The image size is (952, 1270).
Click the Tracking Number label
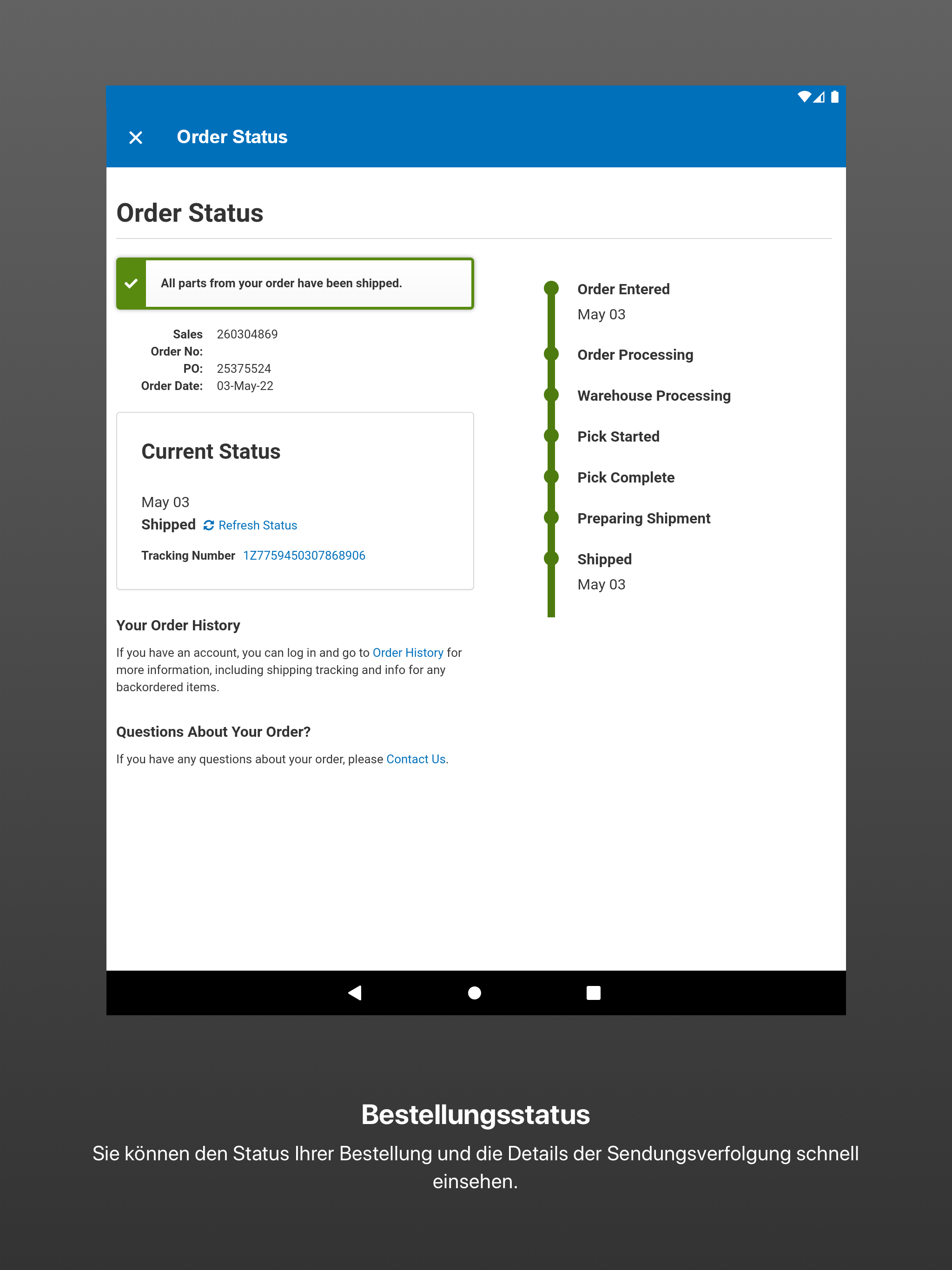coord(188,555)
